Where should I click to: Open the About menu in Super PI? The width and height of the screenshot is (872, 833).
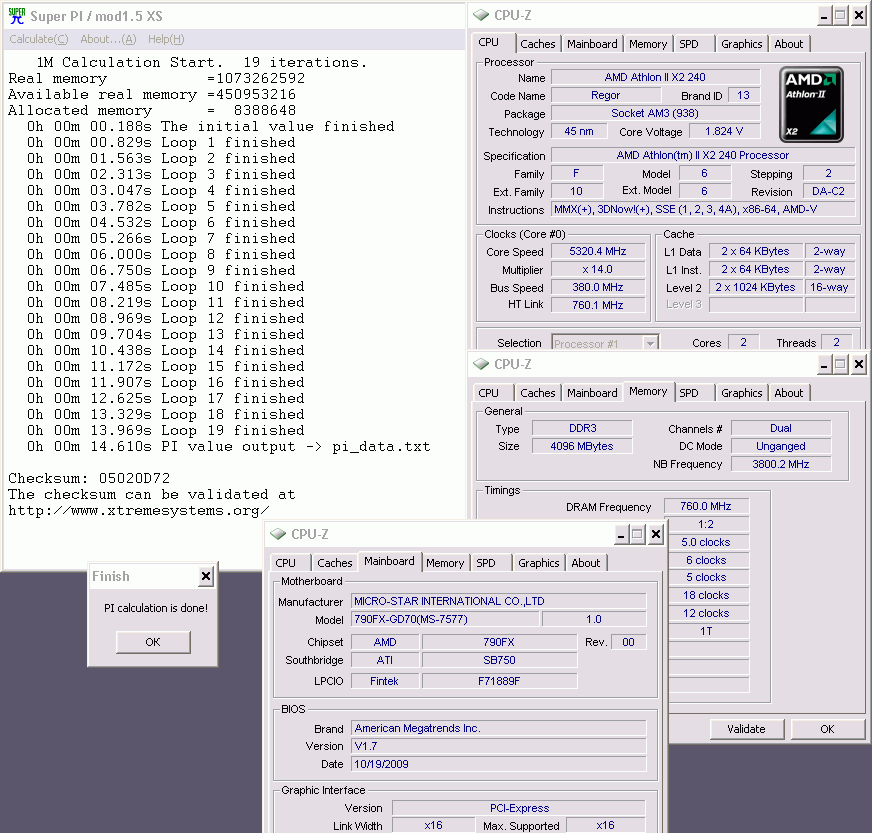click(108, 39)
